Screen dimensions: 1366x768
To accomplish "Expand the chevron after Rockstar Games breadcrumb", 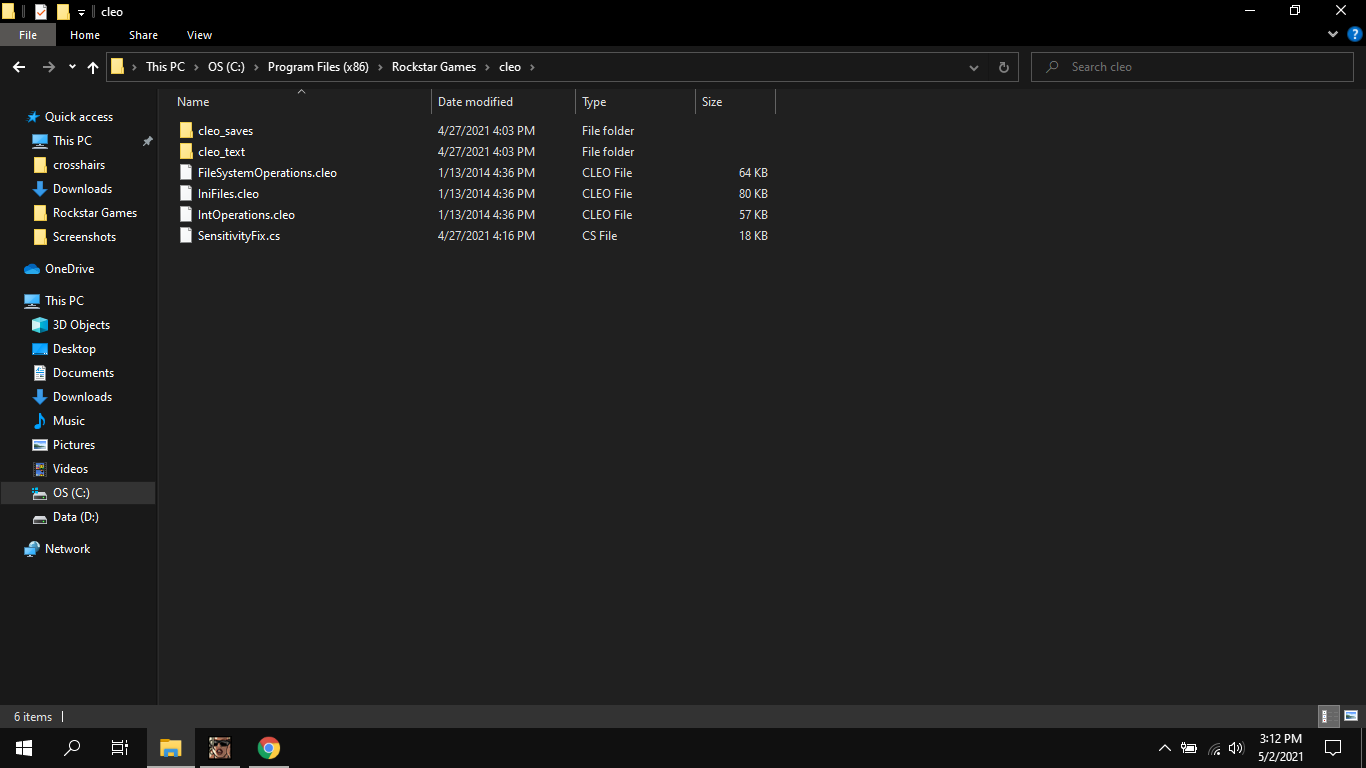I will coord(487,67).
